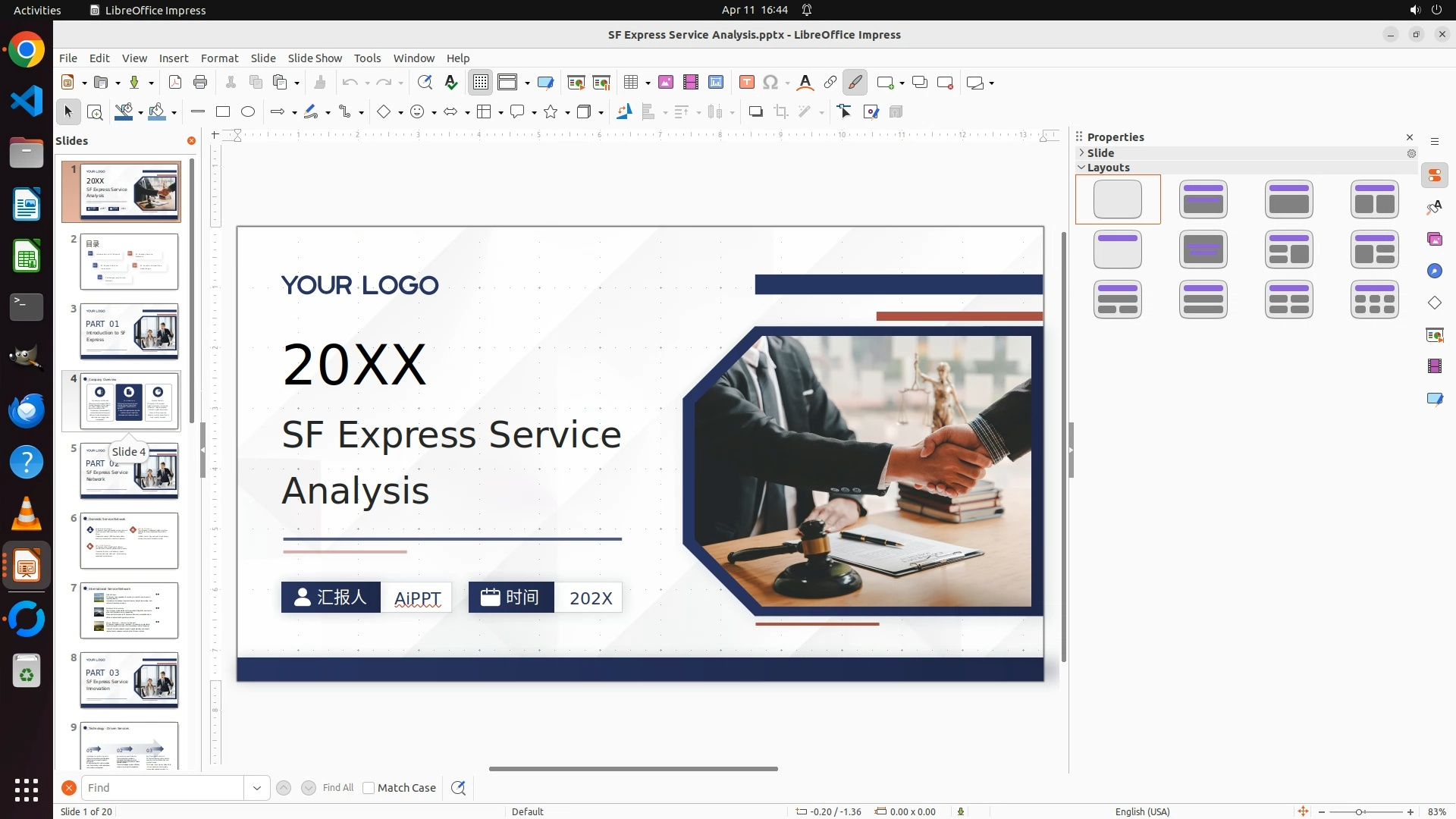Click the Find All button
Image resolution: width=1456 pixels, height=819 pixels.
(338, 788)
